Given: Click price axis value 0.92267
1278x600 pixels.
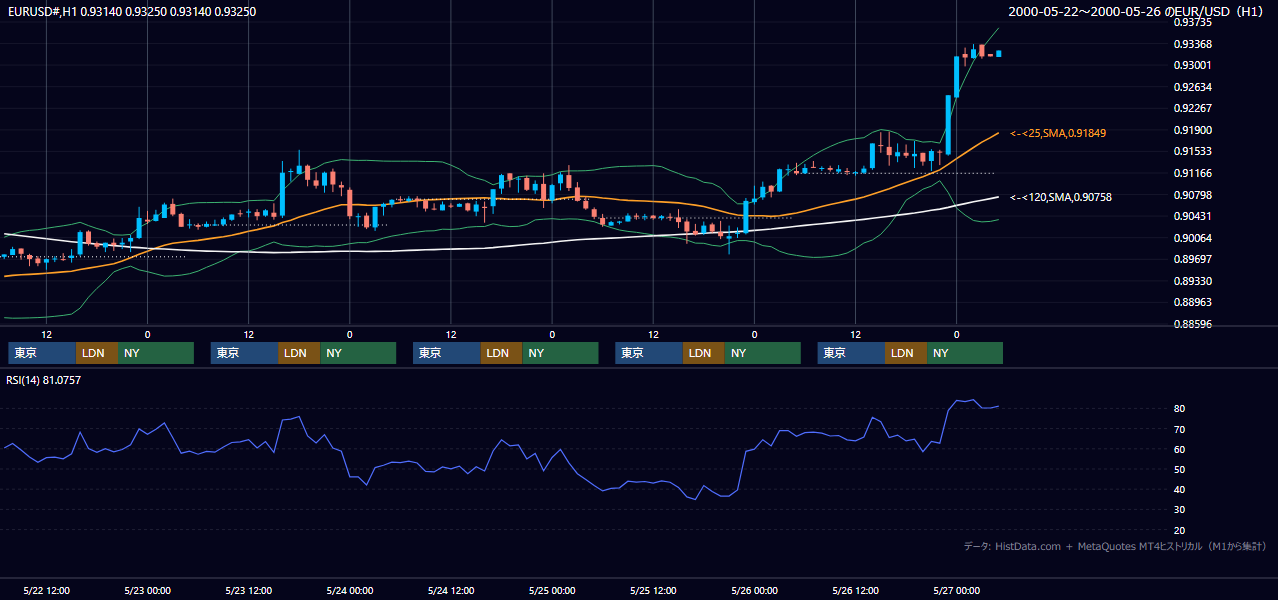Looking at the screenshot, I should [x=1194, y=109].
